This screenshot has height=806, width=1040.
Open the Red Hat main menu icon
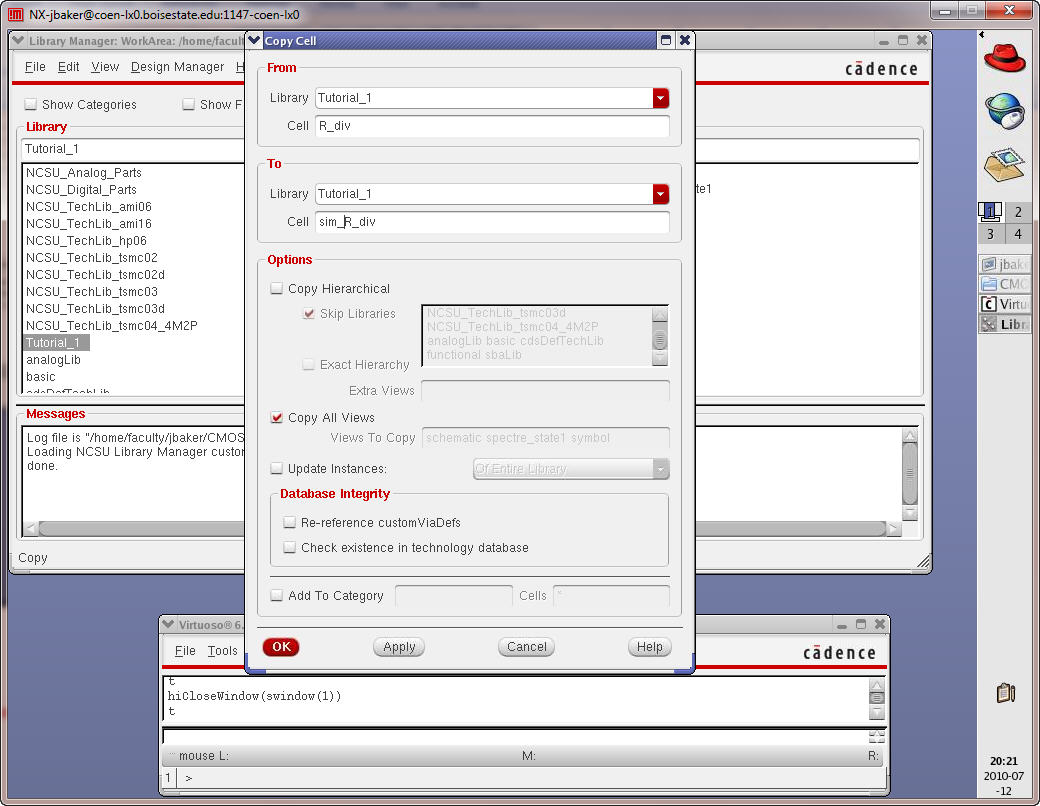tap(1004, 57)
